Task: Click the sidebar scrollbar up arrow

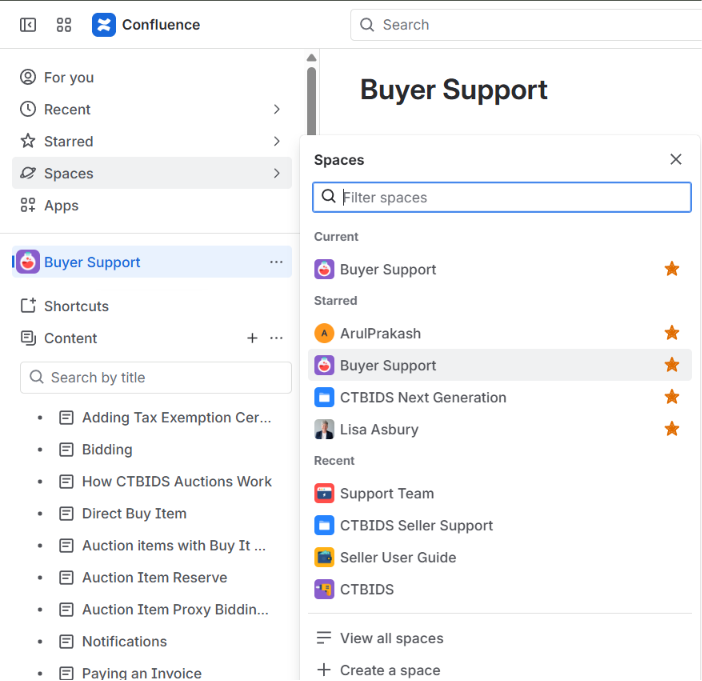Action: click(x=312, y=58)
